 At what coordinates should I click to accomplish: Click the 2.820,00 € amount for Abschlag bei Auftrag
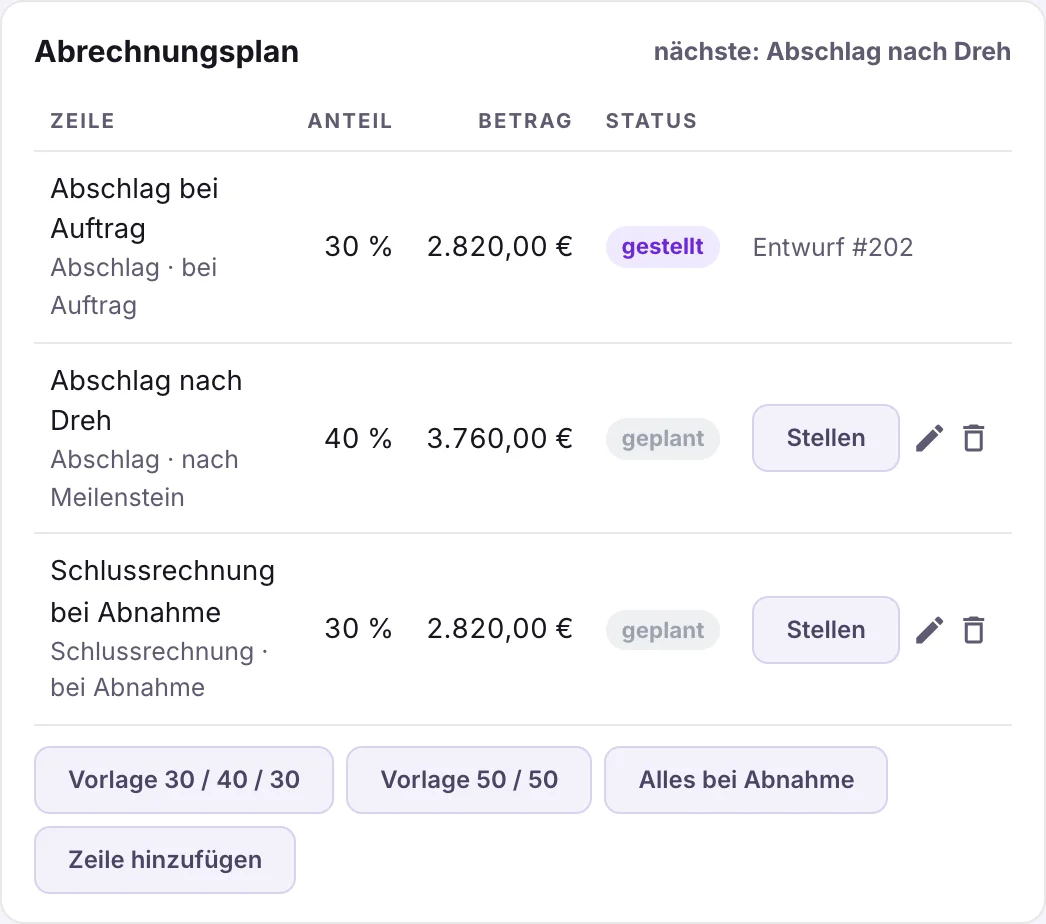point(500,247)
